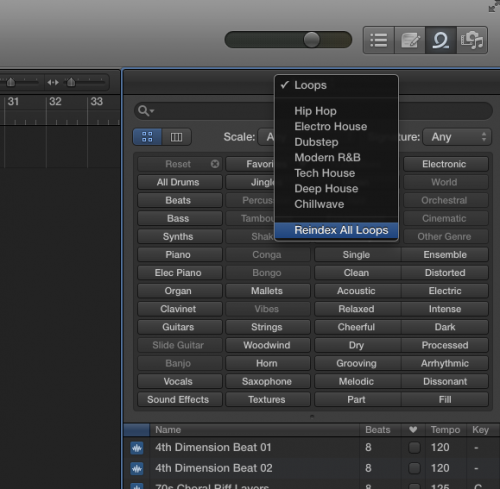Toggle the Piano filter

click(180, 255)
